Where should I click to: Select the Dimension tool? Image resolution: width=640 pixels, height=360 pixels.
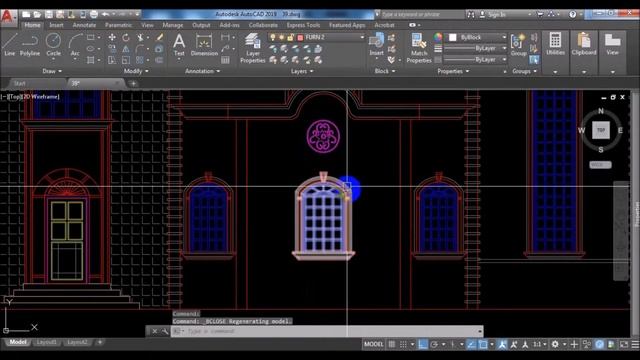point(204,45)
